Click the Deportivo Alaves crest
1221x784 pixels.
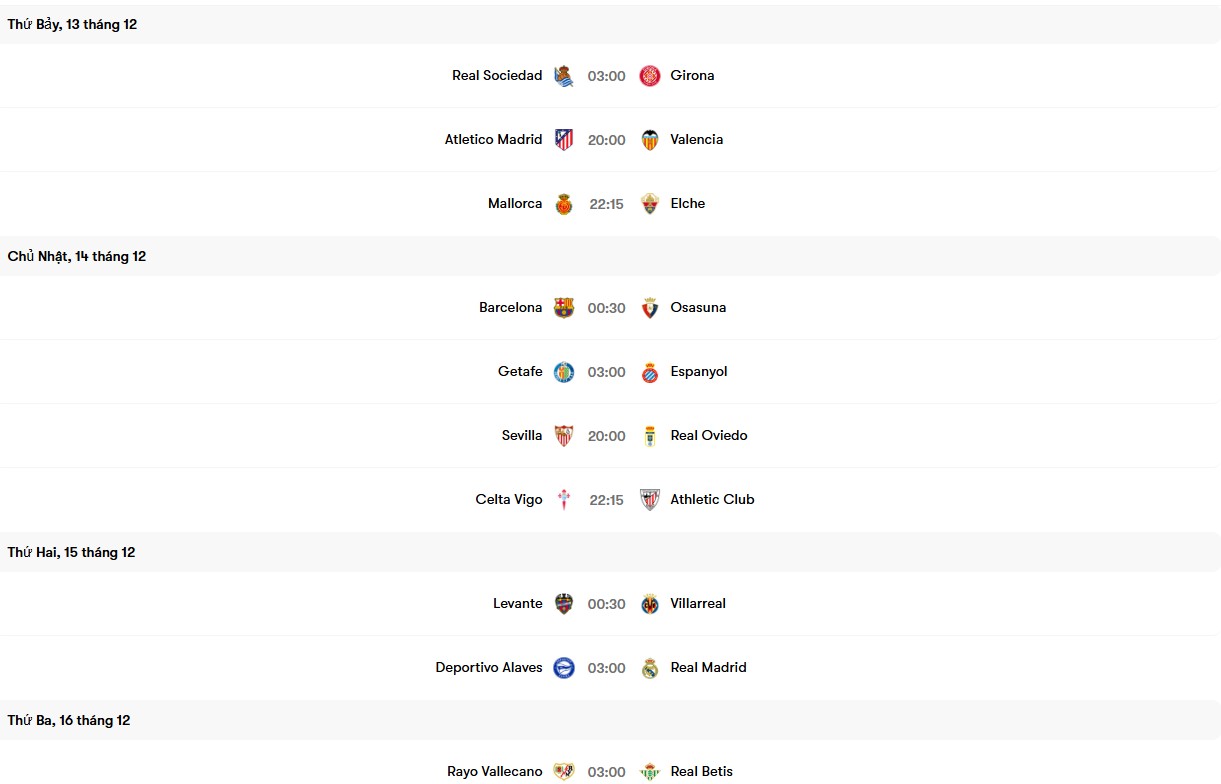564,668
